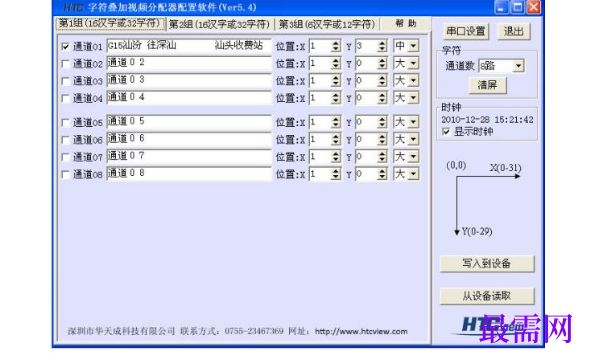591x360 pixels.
Task: Click the clock text 2010-12-28 15:21:42
Action: tap(487, 120)
